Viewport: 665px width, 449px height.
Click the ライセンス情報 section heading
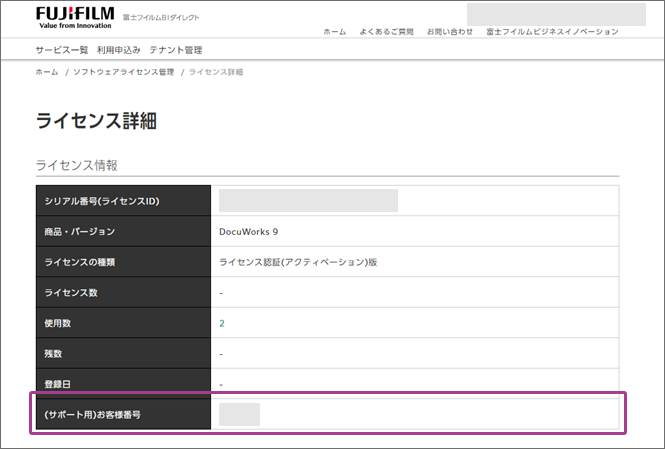point(76,165)
